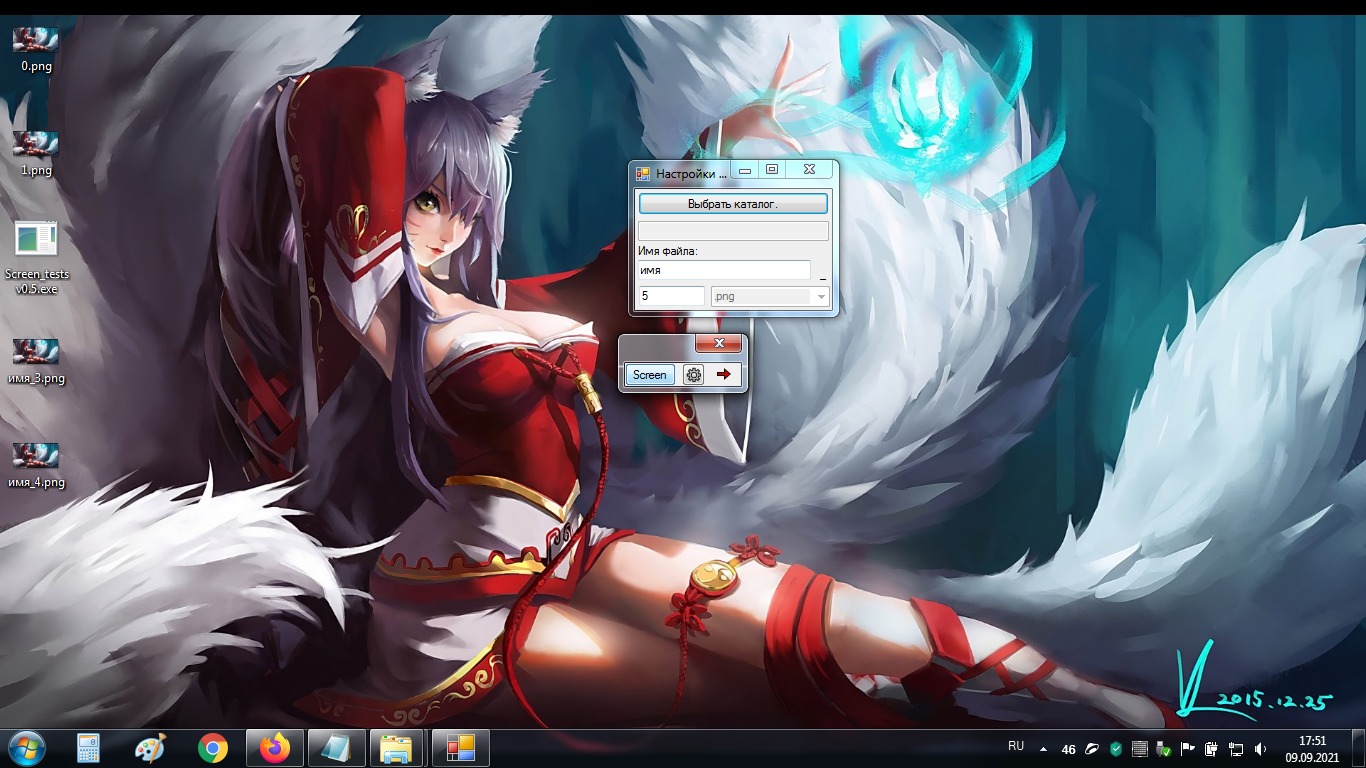The width and height of the screenshot is (1366, 768).
Task: Click the 'Имя файла' text field containing 'имя'
Action: tap(723, 271)
